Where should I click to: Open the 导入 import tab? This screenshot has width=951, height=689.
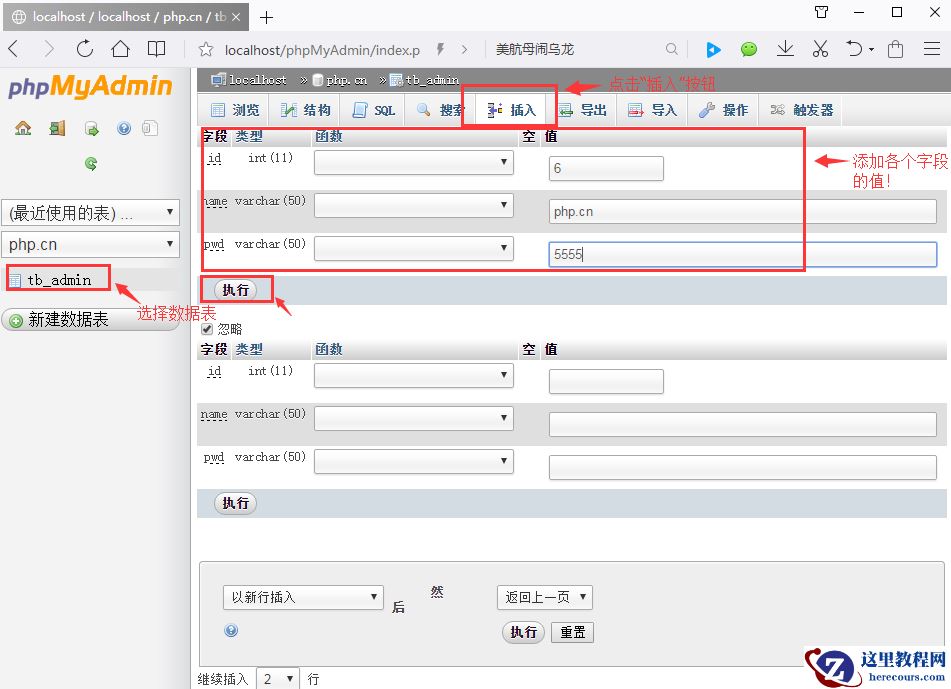click(653, 110)
